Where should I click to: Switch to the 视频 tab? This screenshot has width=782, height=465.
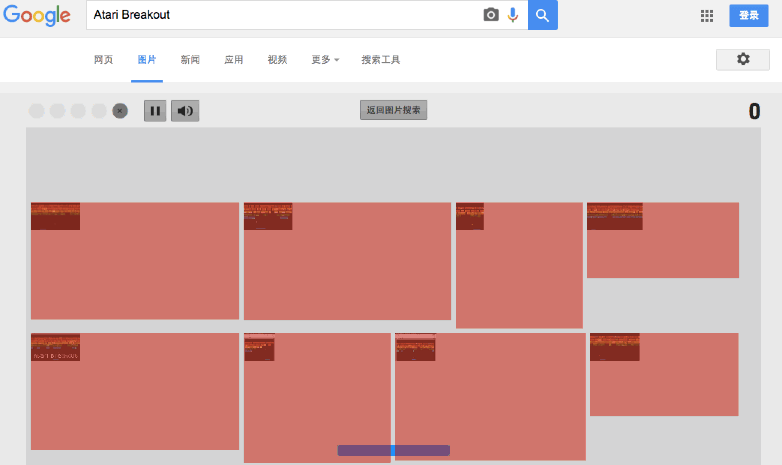277,60
